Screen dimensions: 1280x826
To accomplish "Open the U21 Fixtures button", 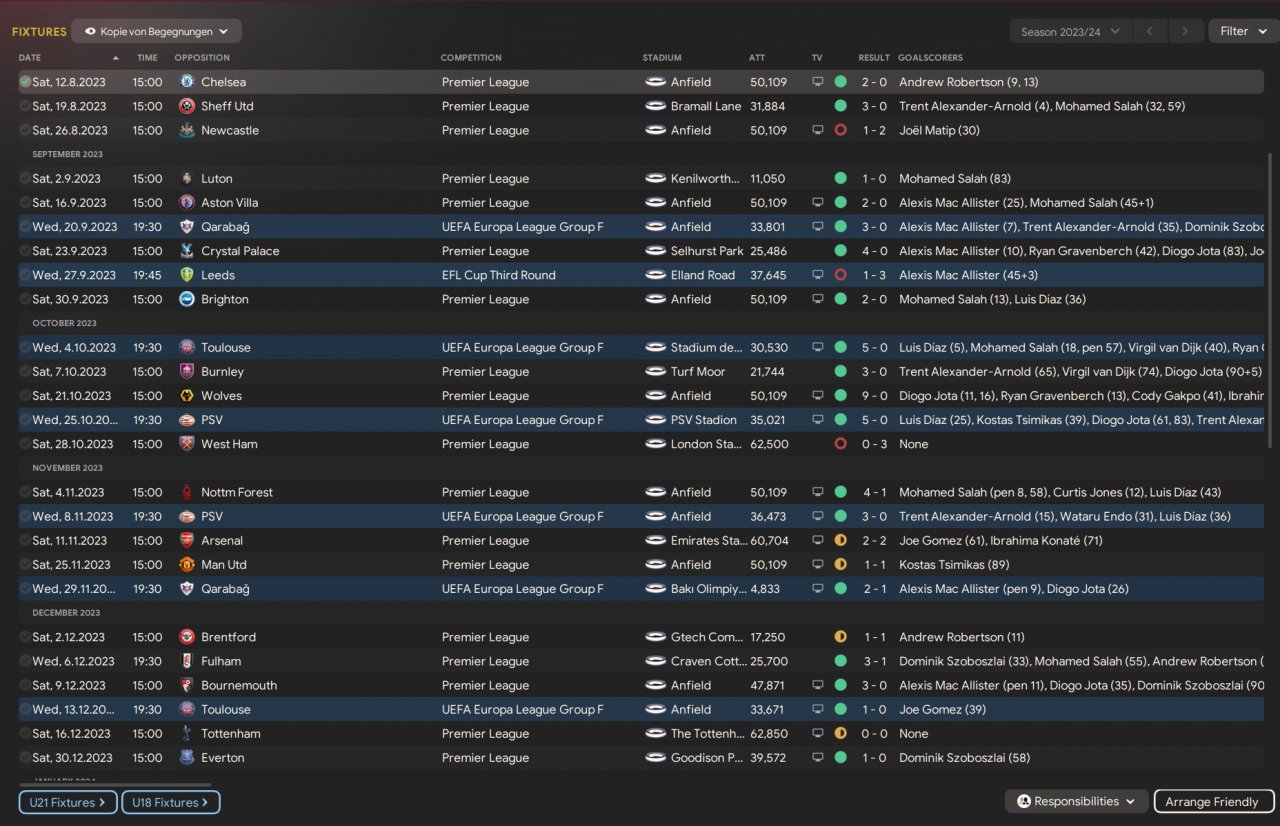I will pyautogui.click(x=68, y=802).
